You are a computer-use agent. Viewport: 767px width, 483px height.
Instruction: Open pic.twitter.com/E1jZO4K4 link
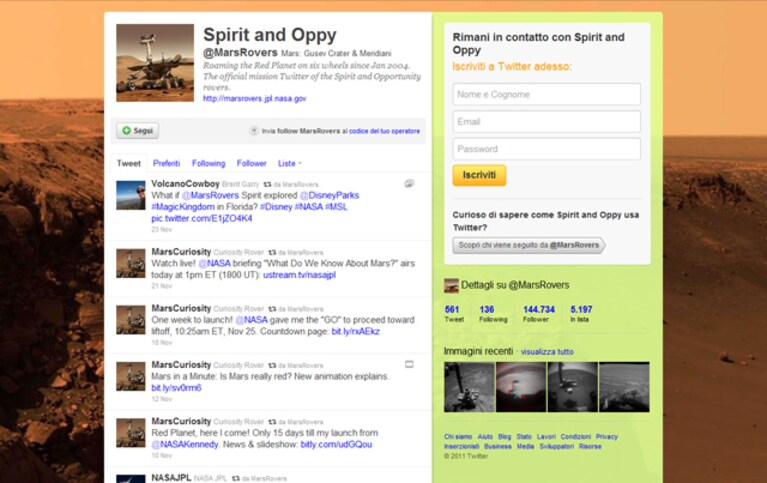(202, 219)
